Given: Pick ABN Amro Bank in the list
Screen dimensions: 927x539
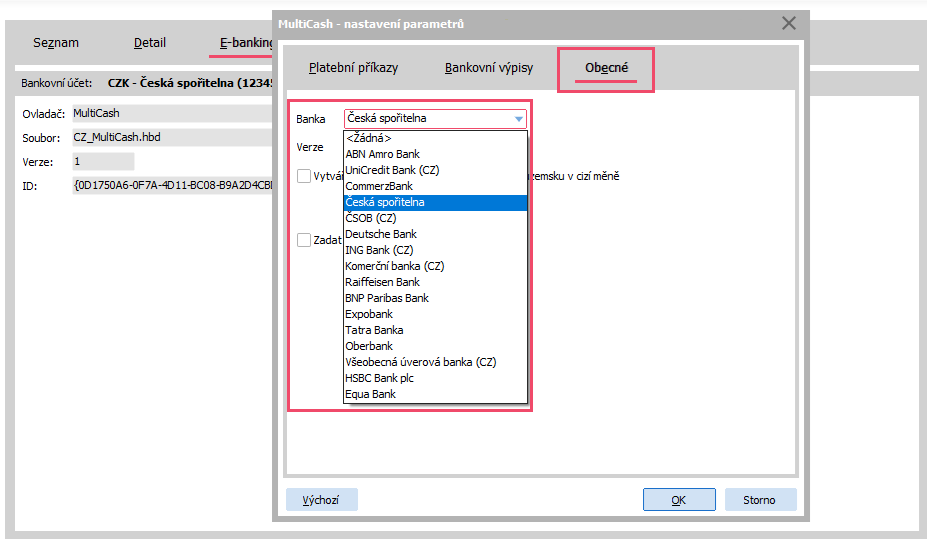Looking at the screenshot, I should pos(435,154).
